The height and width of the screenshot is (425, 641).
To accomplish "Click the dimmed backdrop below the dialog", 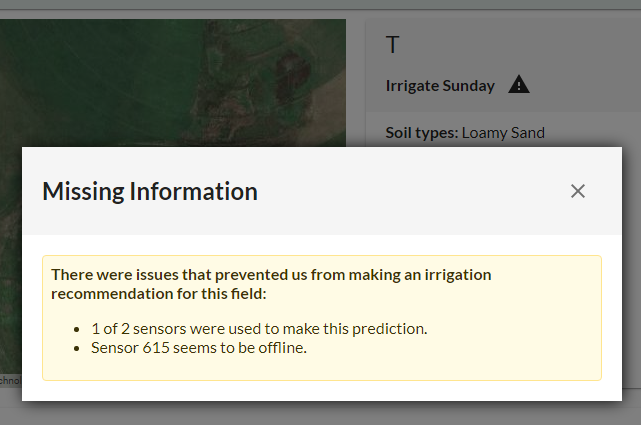I will [320, 413].
